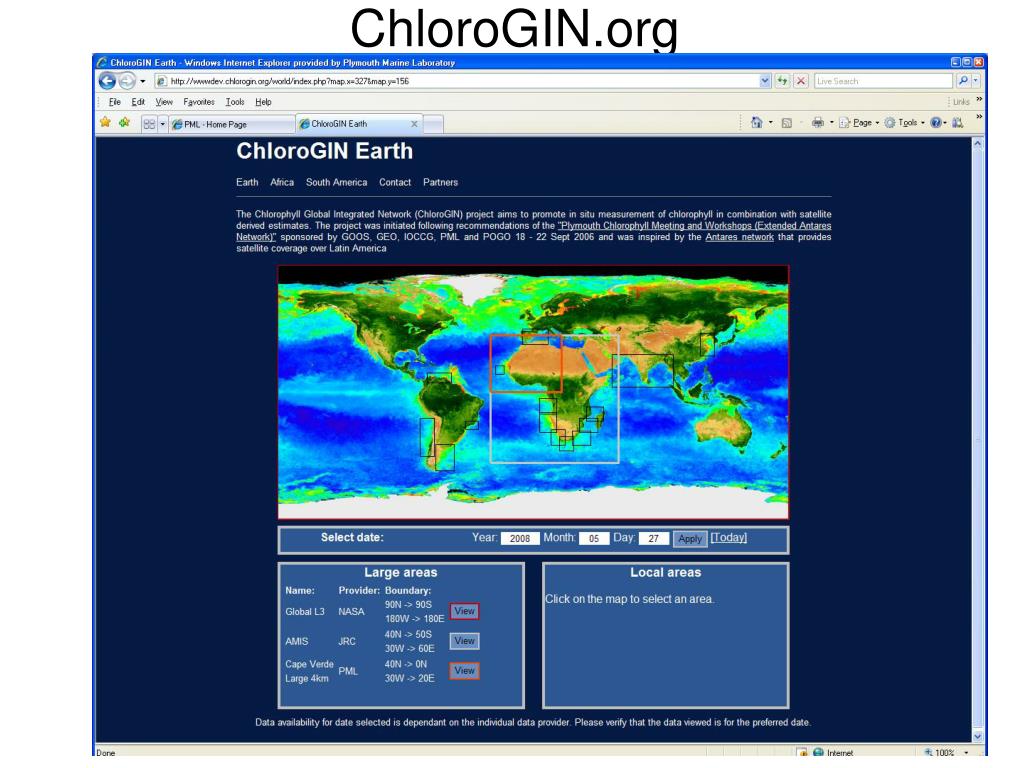
Task: Open the Tools gear command menu
Action: coord(904,122)
